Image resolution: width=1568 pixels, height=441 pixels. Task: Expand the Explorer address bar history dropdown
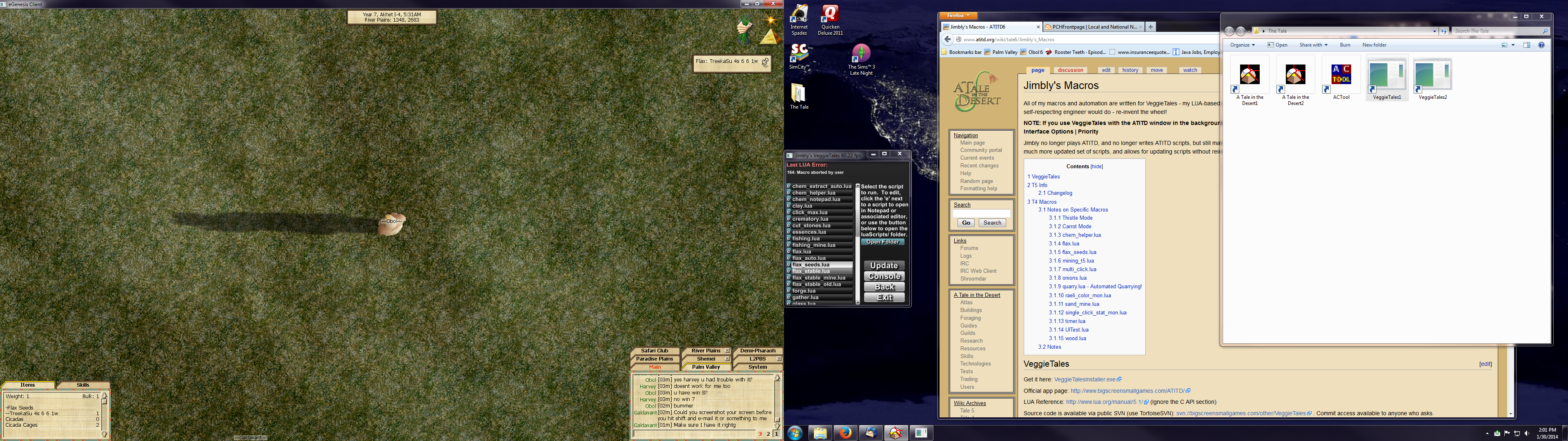pos(1435,31)
